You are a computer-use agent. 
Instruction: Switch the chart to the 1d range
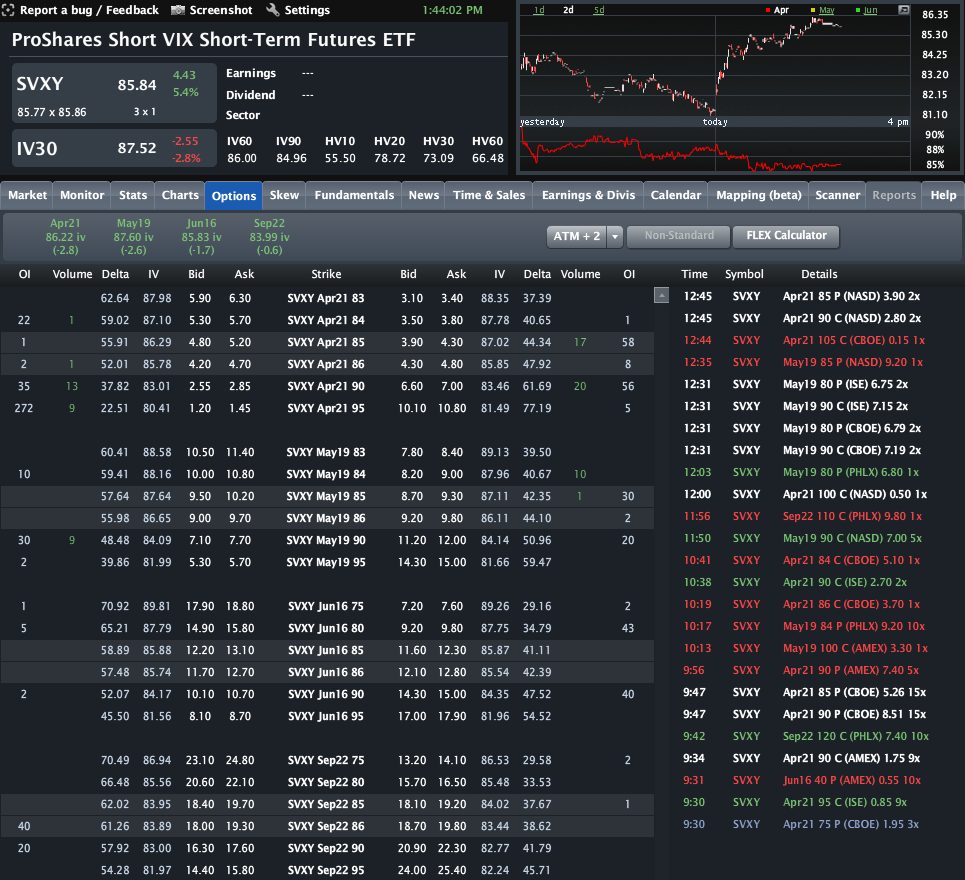tap(539, 10)
